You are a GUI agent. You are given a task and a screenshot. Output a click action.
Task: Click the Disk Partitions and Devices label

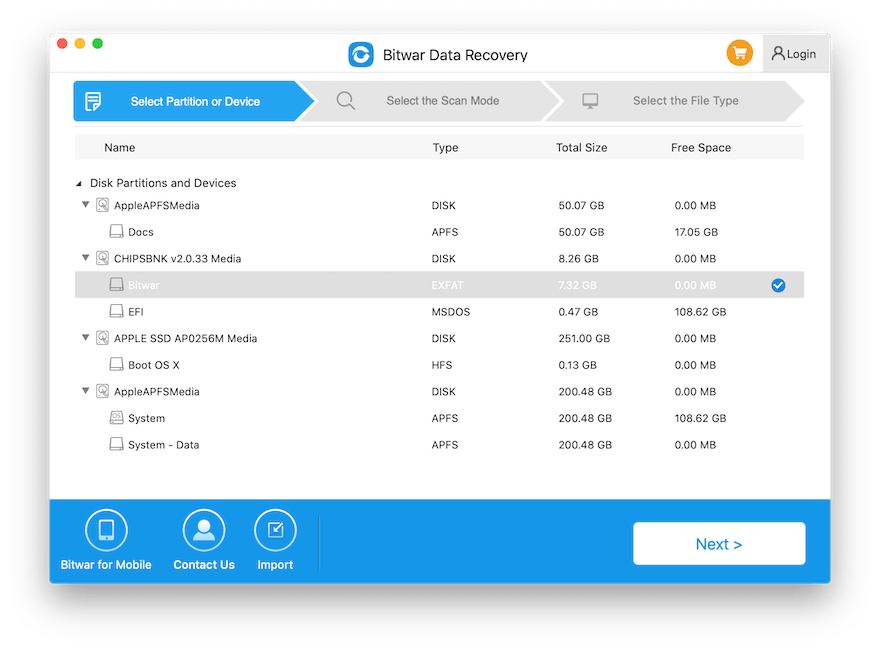(163, 183)
